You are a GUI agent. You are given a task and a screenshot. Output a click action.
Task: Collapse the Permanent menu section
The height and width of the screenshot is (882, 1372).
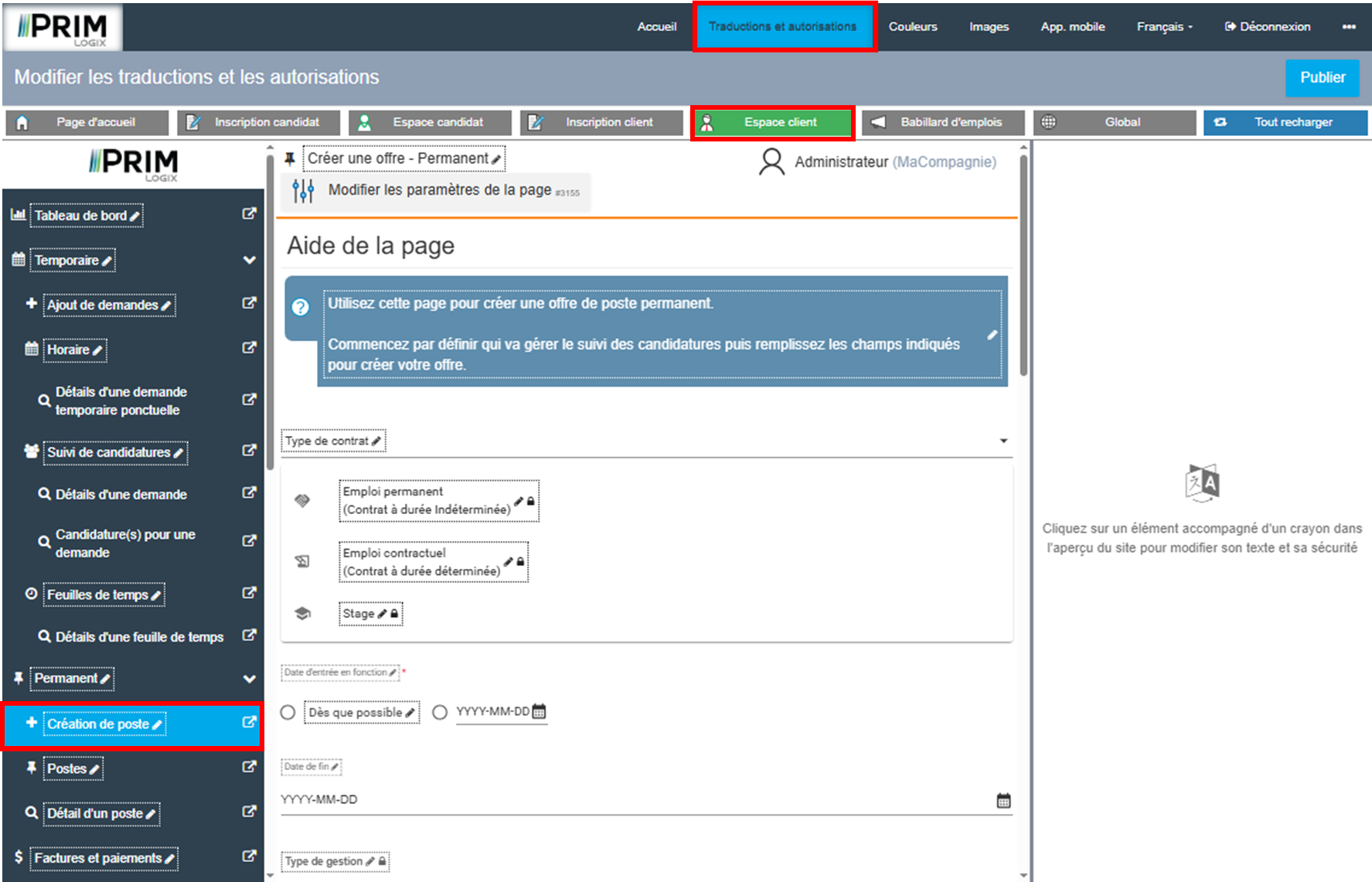click(x=249, y=679)
